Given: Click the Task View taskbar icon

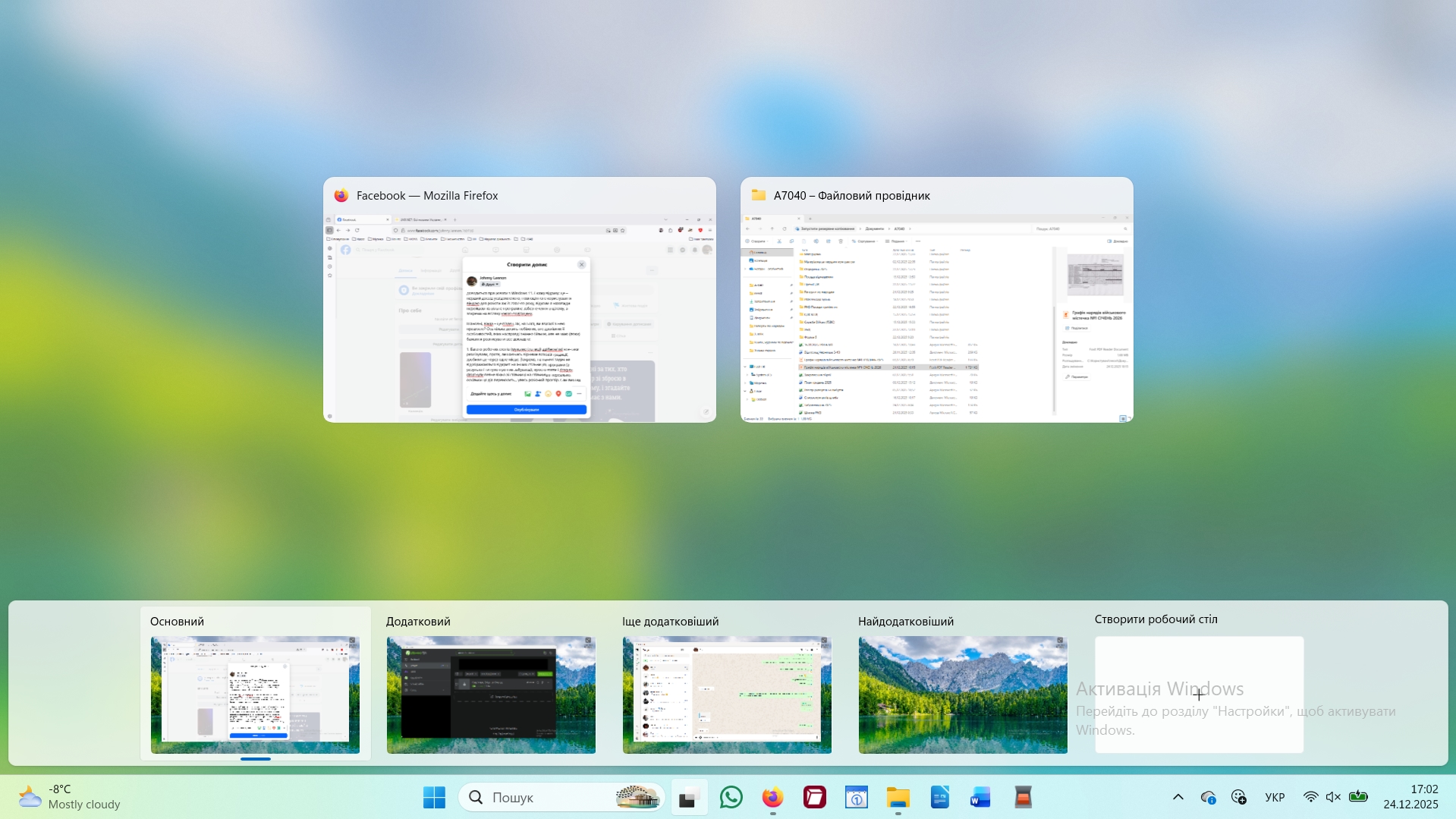Looking at the screenshot, I should (689, 798).
